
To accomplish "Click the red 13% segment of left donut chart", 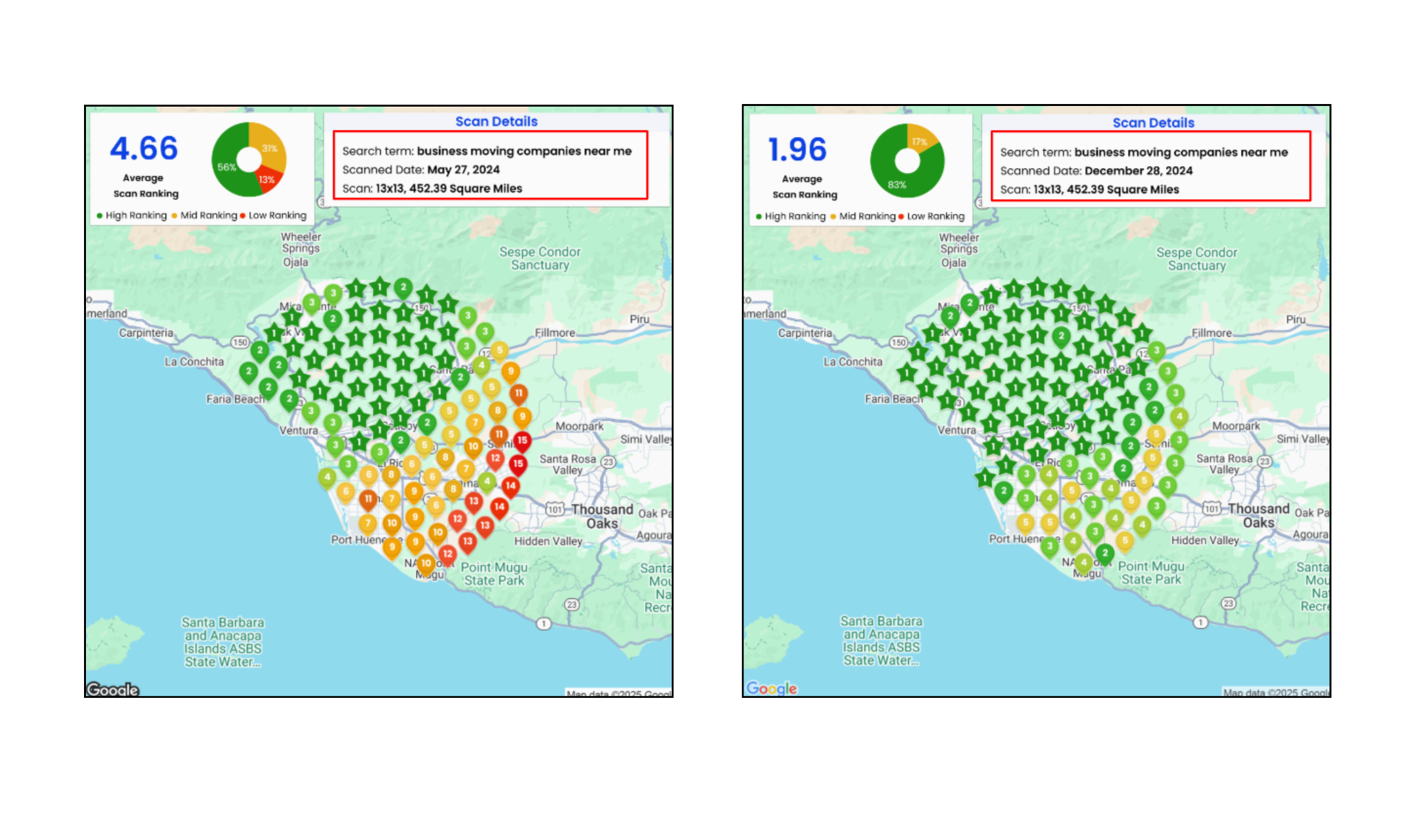I will tap(268, 179).
